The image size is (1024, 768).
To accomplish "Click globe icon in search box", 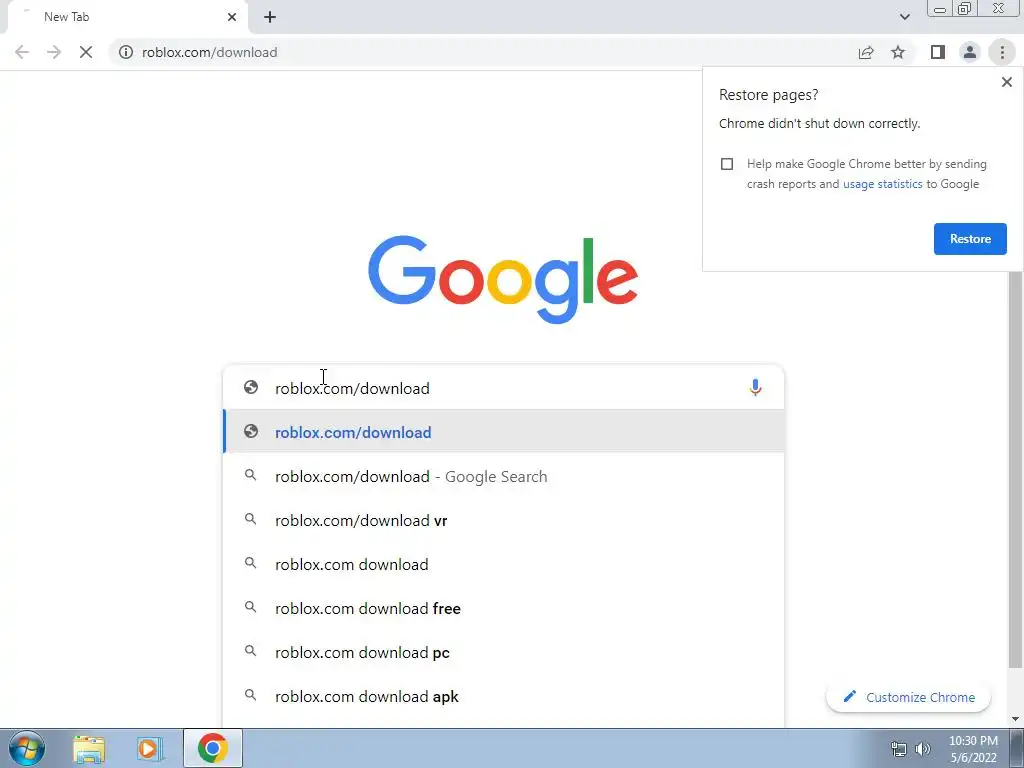I will (x=251, y=387).
